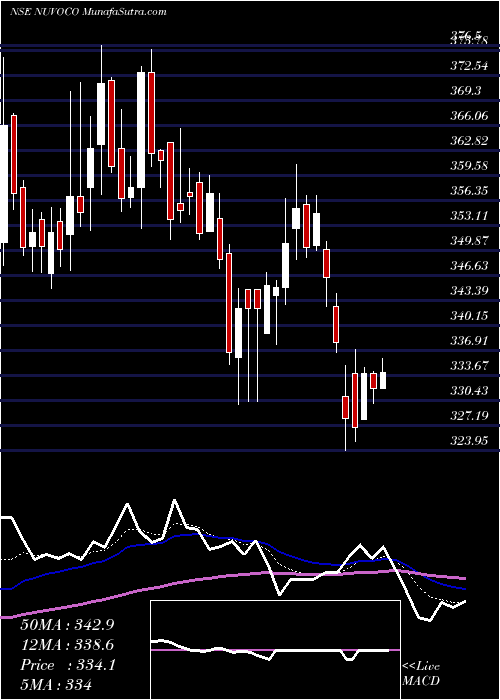Click the NSE NUVOCO MunafaSutra.com title text
Image resolution: width=500 pixels, height=700 pixels.
tap(88, 11)
